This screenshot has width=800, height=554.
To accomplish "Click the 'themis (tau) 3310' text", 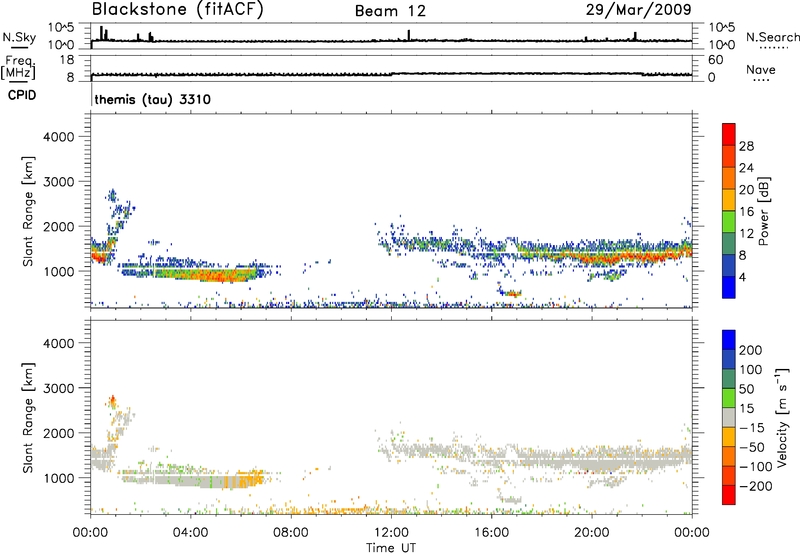I will (153, 99).
